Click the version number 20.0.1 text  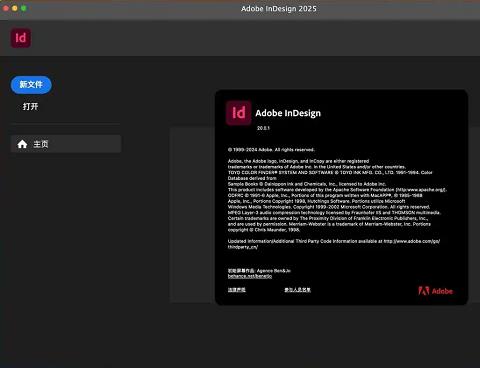coord(263,128)
